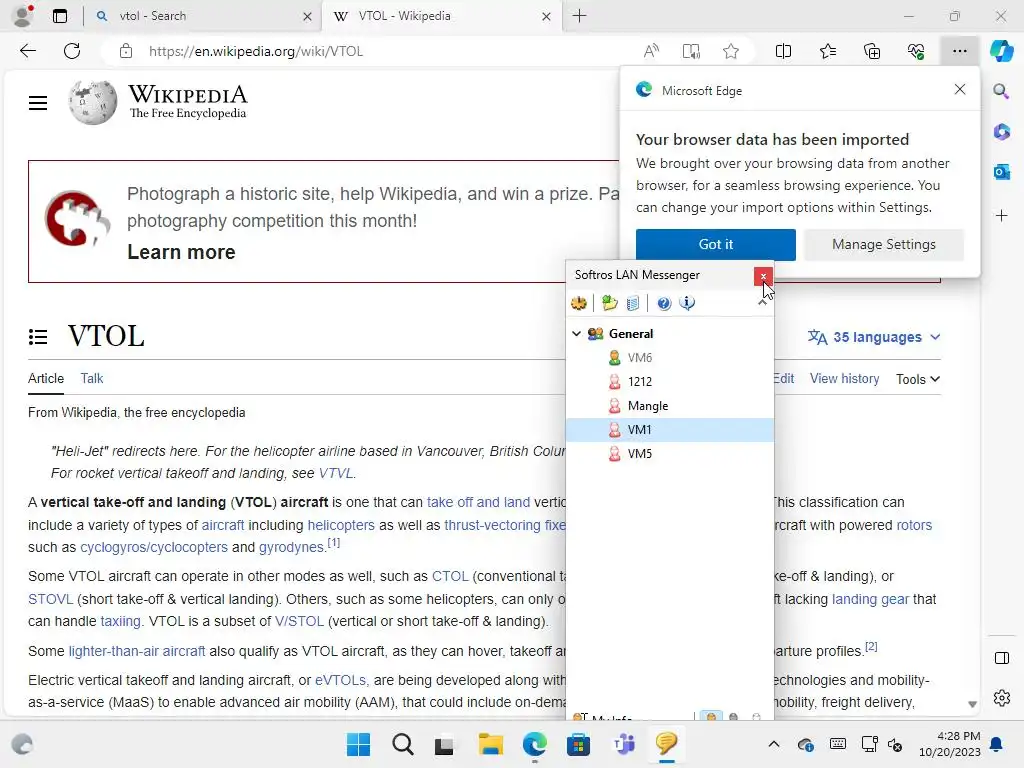Click the Wikipedia globe logo
The width and height of the screenshot is (1024, 768).
point(93,103)
